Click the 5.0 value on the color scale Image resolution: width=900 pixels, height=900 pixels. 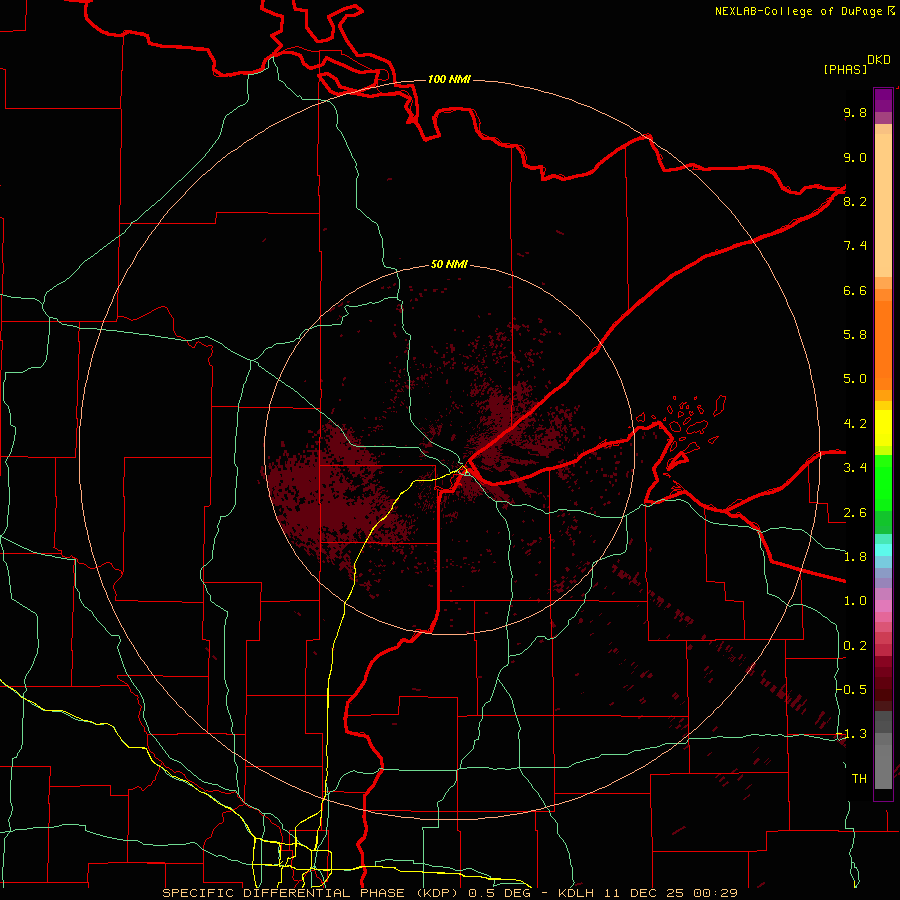coord(855,379)
